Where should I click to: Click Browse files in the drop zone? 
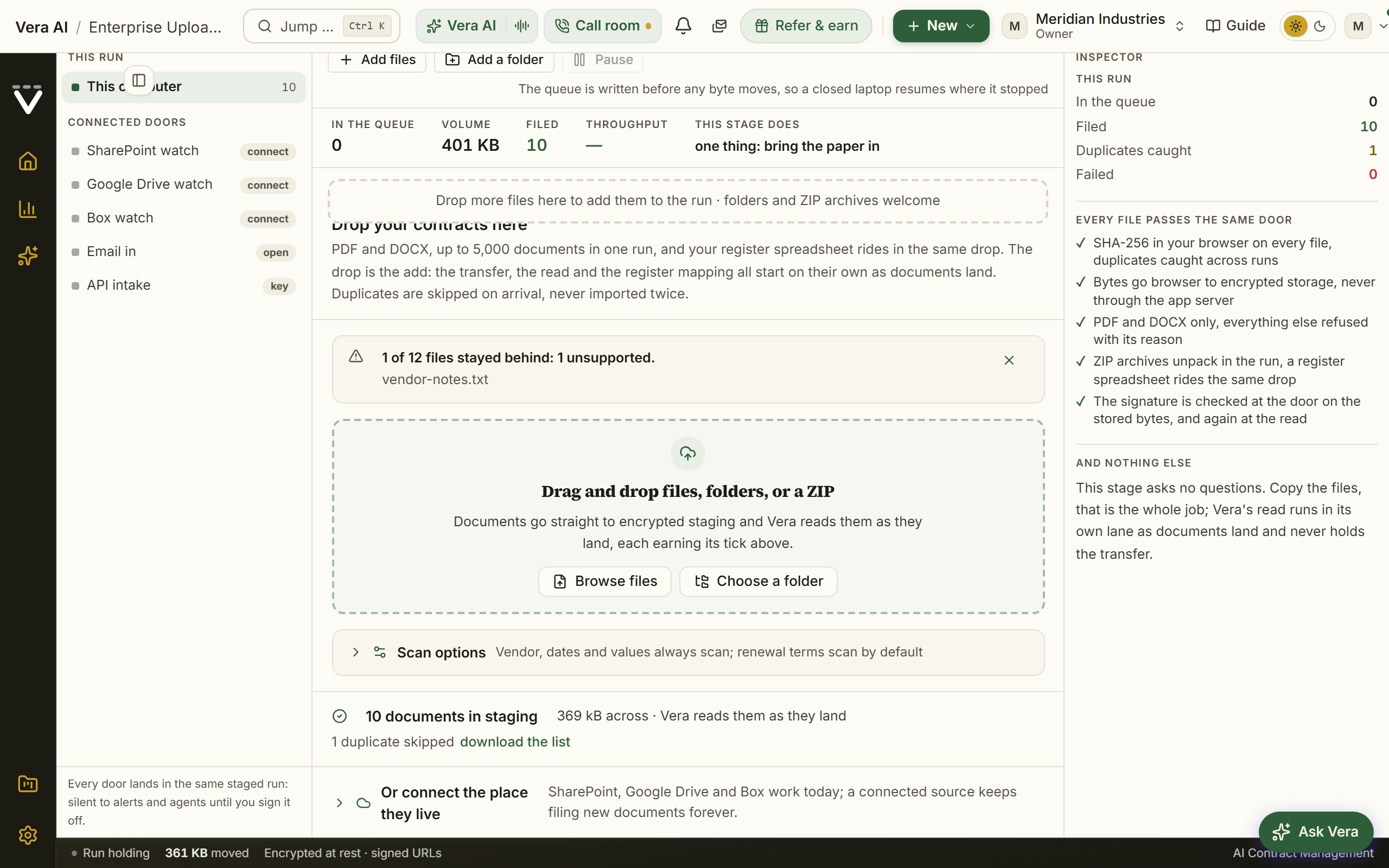pos(605,581)
